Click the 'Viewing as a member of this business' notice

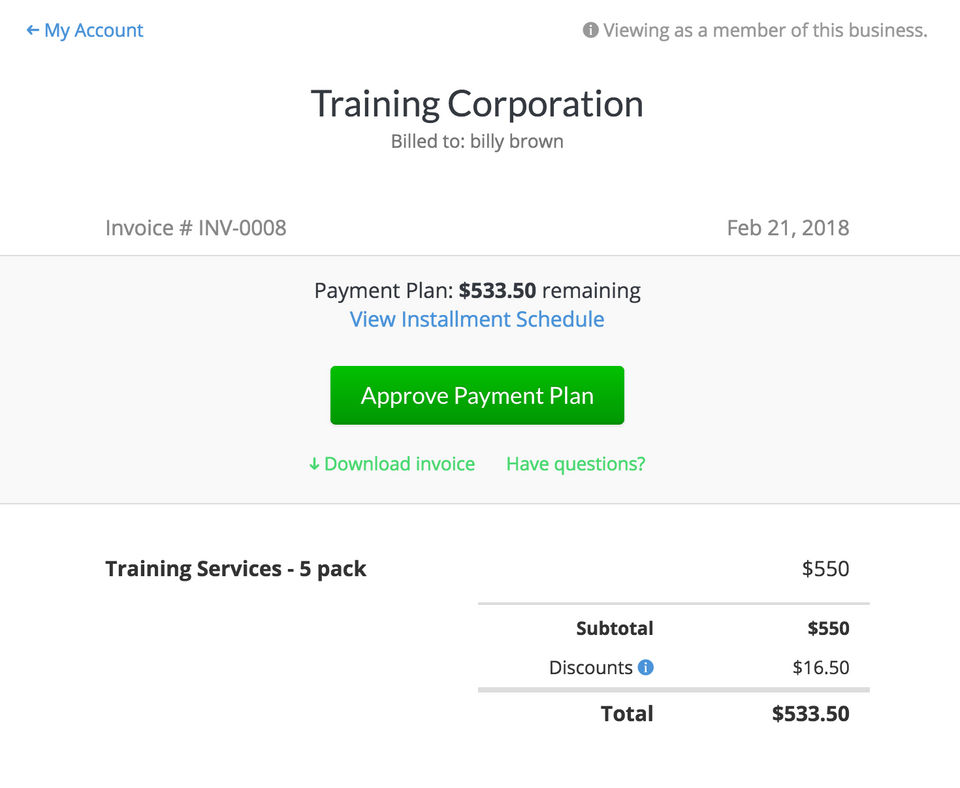tap(765, 31)
